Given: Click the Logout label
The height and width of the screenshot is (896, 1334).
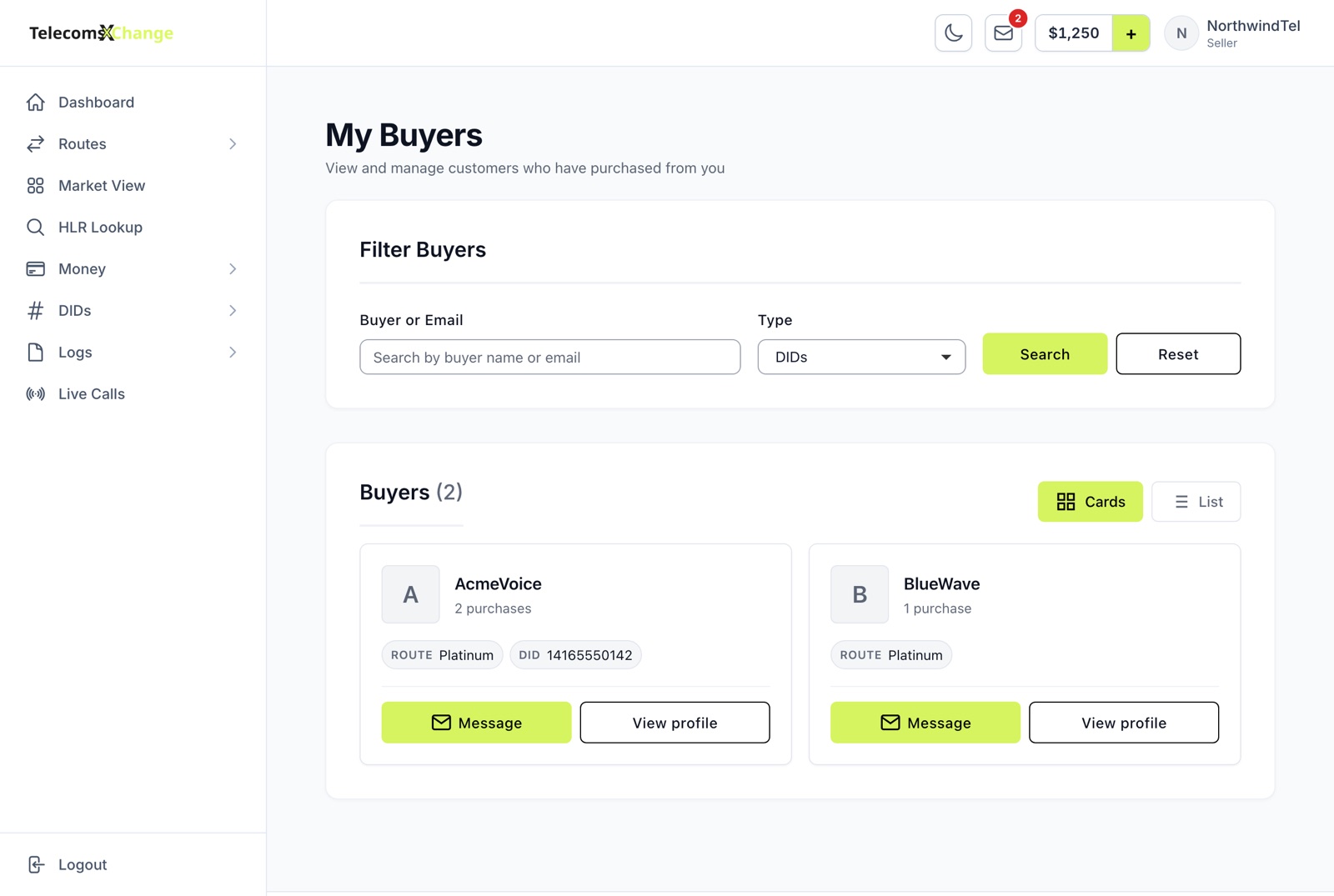Looking at the screenshot, I should pos(83,865).
